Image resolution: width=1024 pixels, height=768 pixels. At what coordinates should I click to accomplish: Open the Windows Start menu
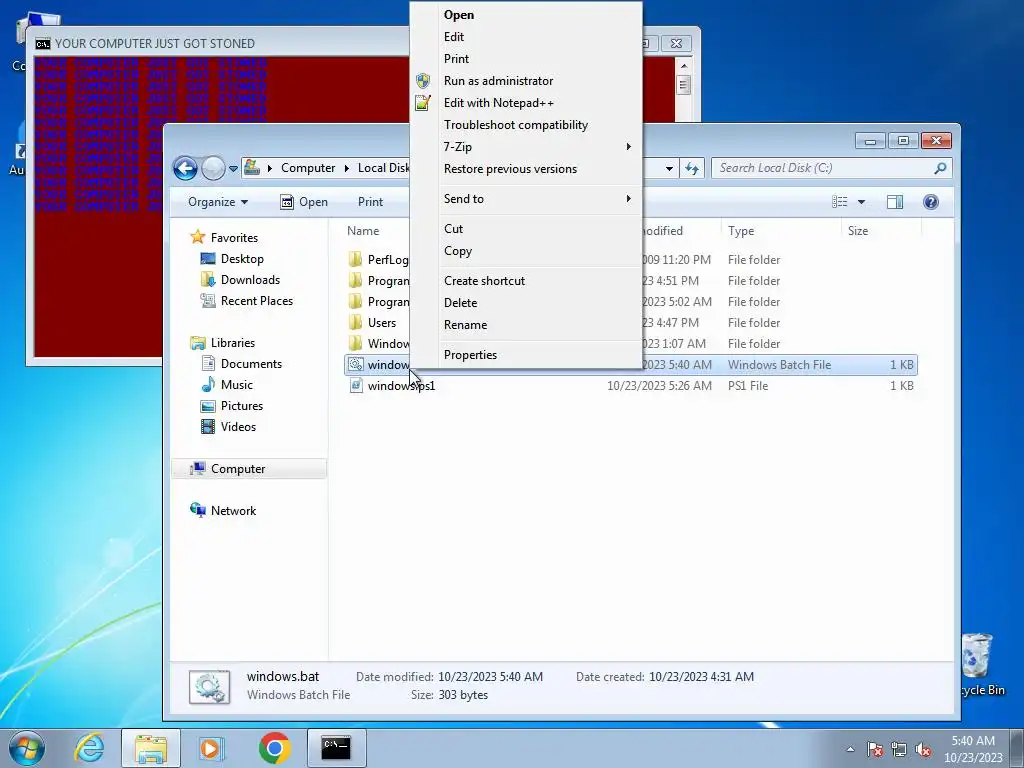click(27, 748)
